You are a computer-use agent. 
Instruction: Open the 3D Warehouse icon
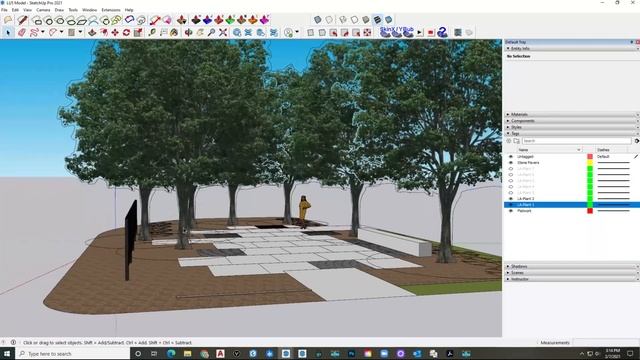pyautogui.click(x=237, y=32)
